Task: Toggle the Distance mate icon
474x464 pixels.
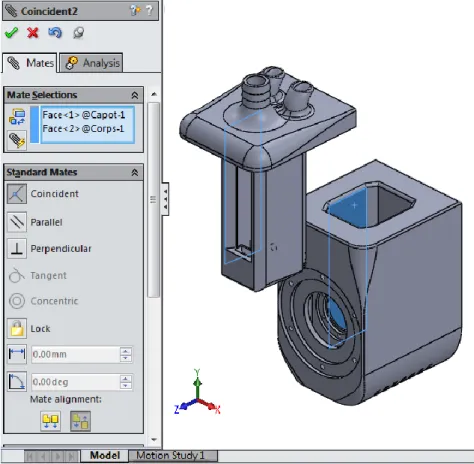Action: point(17,354)
